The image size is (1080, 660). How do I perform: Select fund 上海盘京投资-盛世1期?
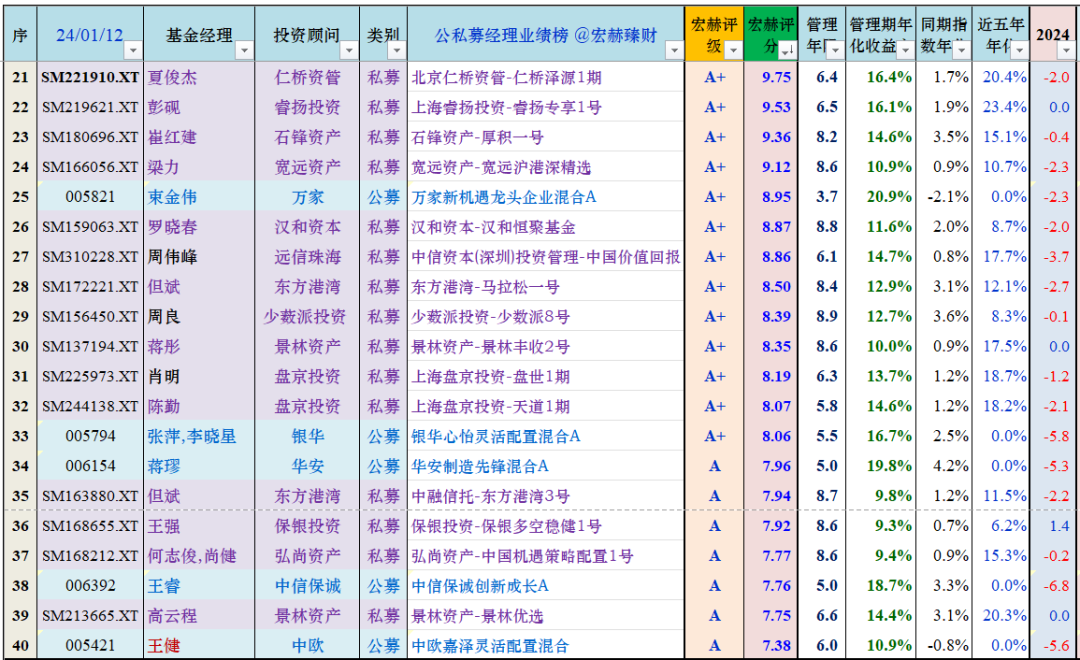click(490, 376)
